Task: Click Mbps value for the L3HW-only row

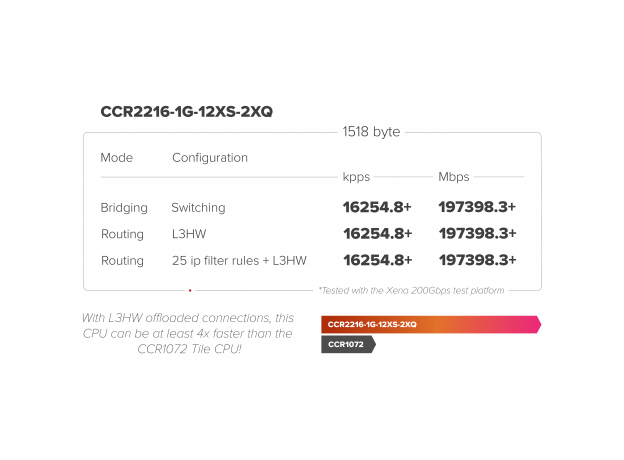Action: click(477, 234)
